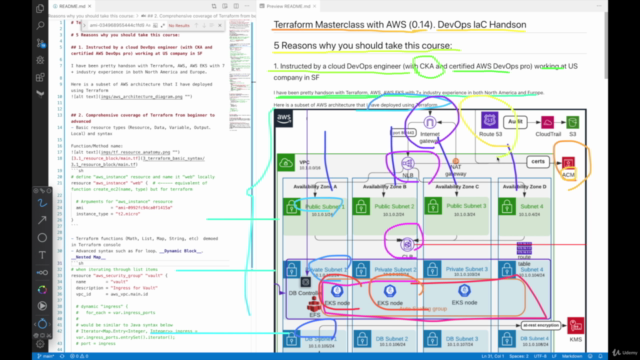Select the text annotation tool
The height and width of the screenshot is (360, 640).
click(42, 255)
